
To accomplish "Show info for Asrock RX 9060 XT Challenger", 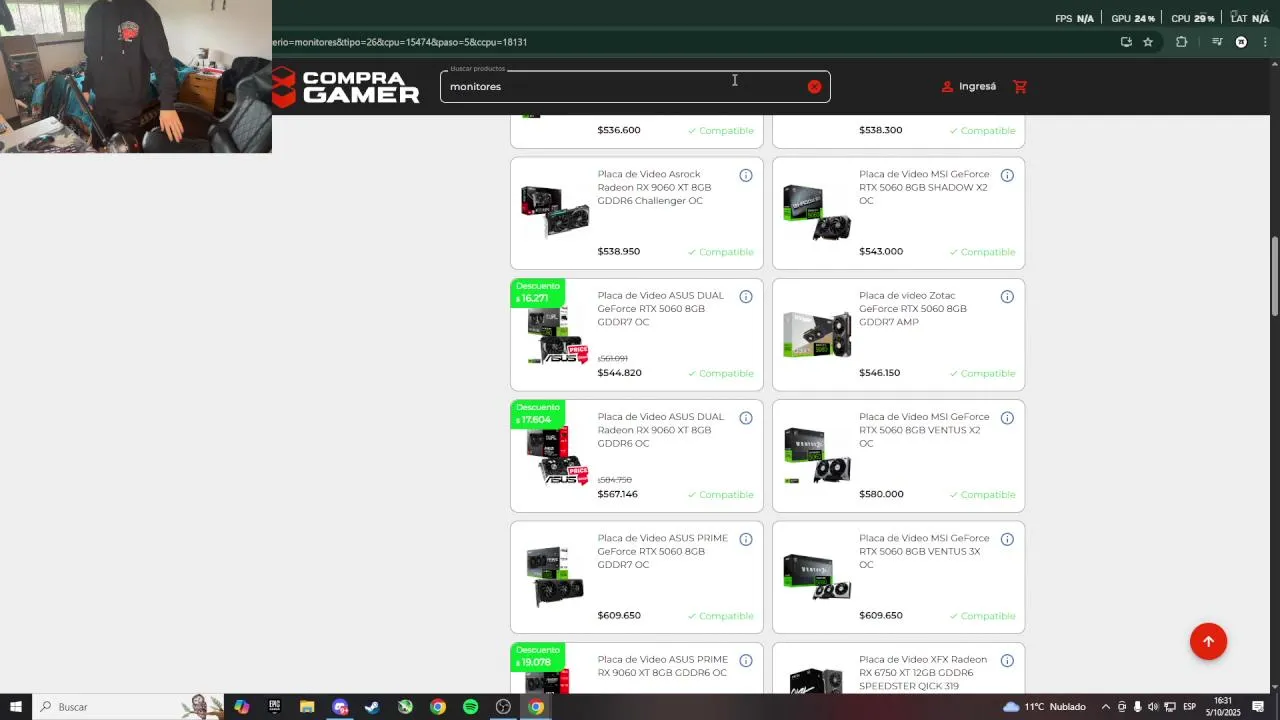I will 746,176.
